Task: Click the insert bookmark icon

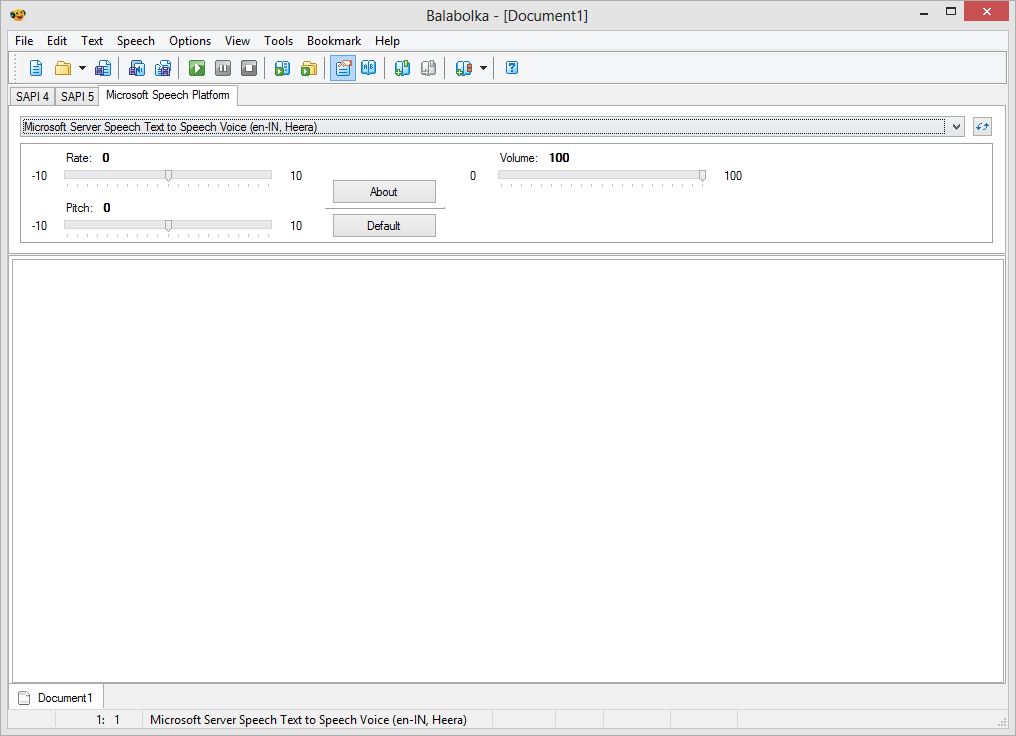Action: [402, 68]
